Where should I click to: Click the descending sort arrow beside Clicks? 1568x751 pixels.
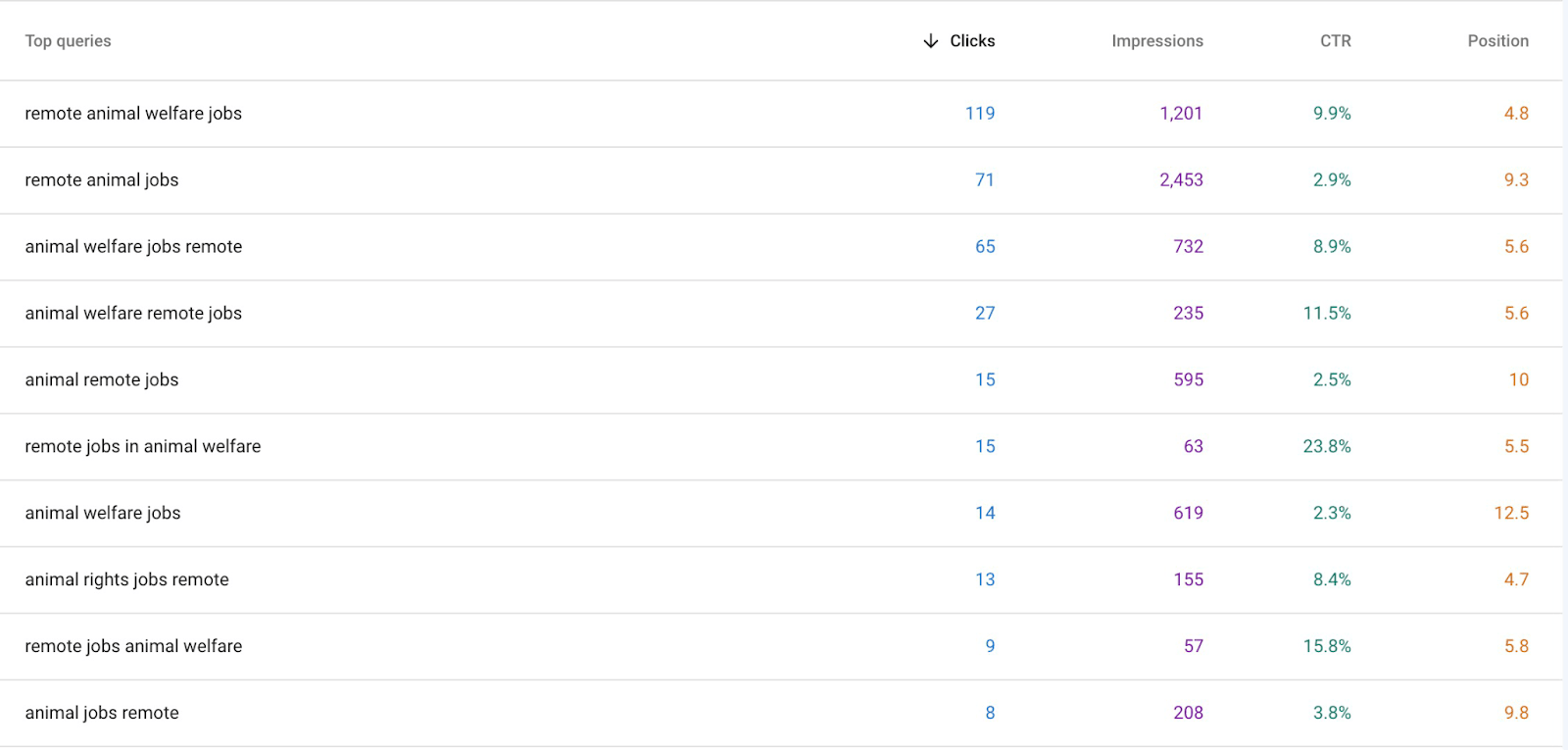point(931,41)
